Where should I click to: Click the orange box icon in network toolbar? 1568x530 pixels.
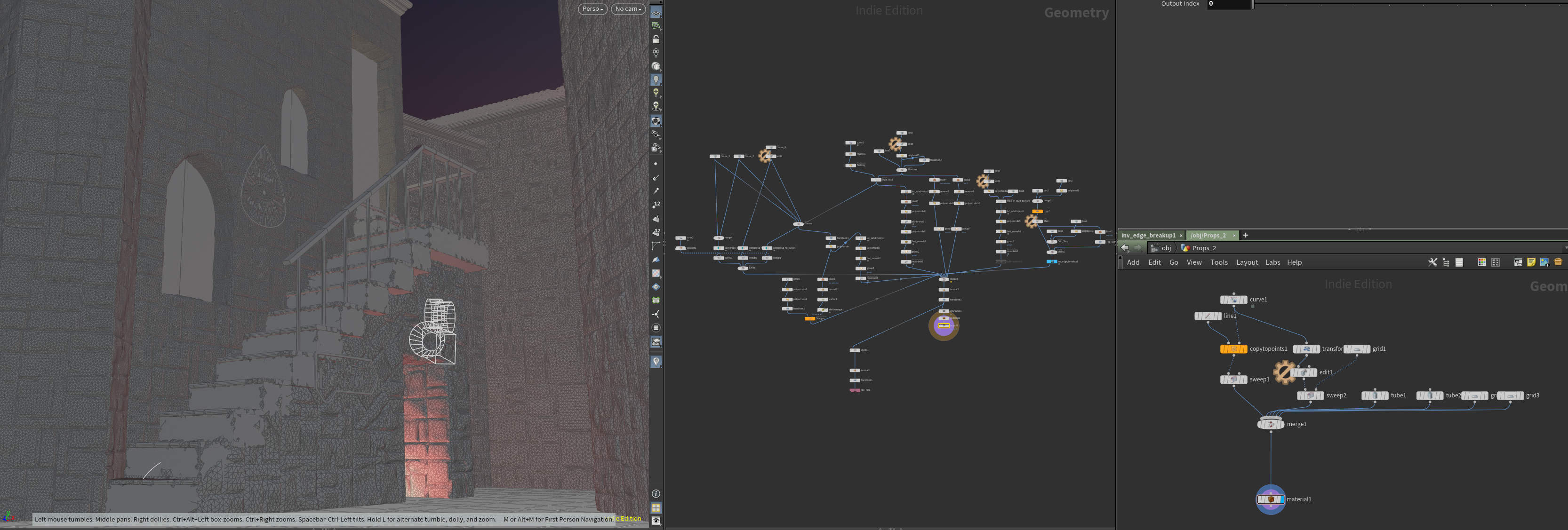coord(1558,262)
